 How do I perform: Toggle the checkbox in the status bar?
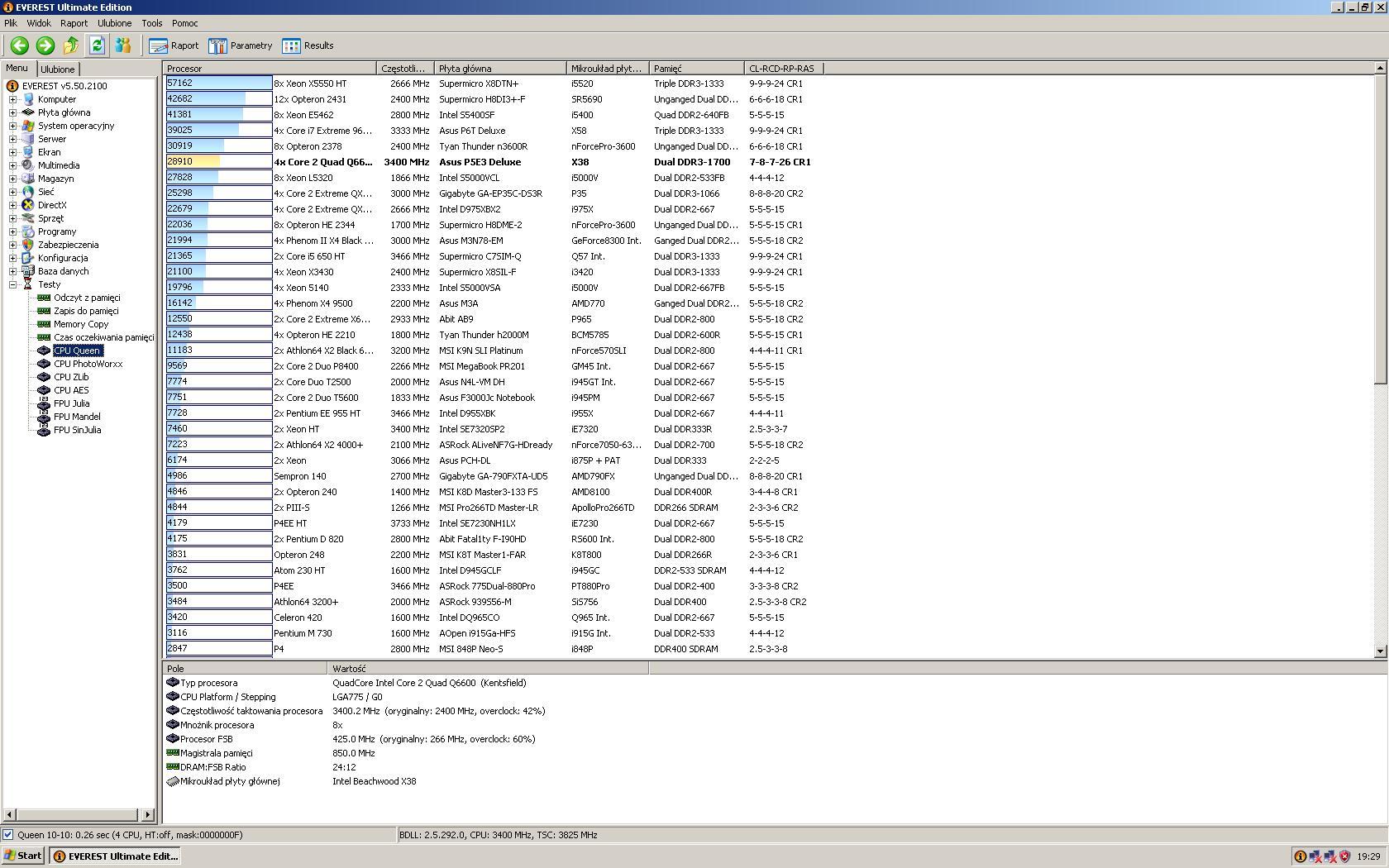tap(8, 835)
